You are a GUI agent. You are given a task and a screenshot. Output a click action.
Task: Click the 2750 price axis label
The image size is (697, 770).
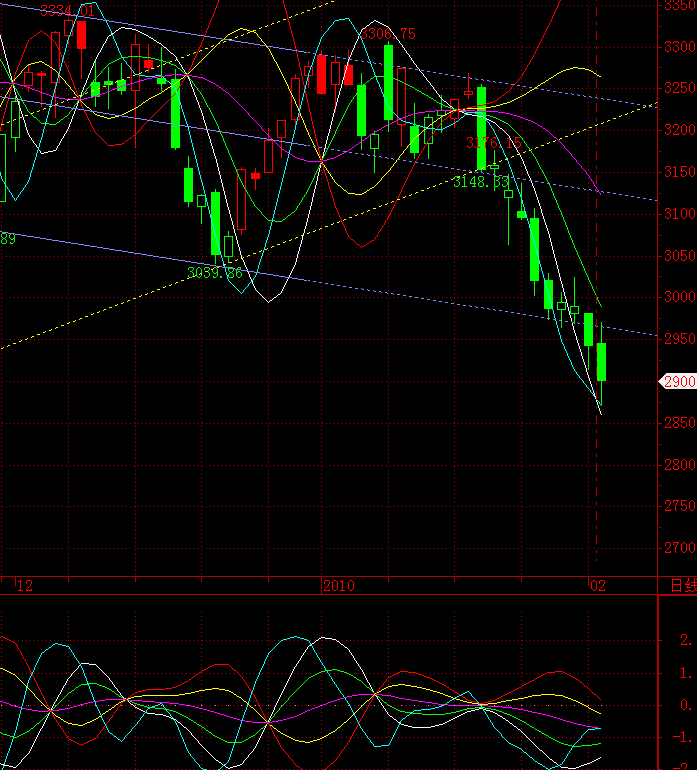[x=680, y=505]
